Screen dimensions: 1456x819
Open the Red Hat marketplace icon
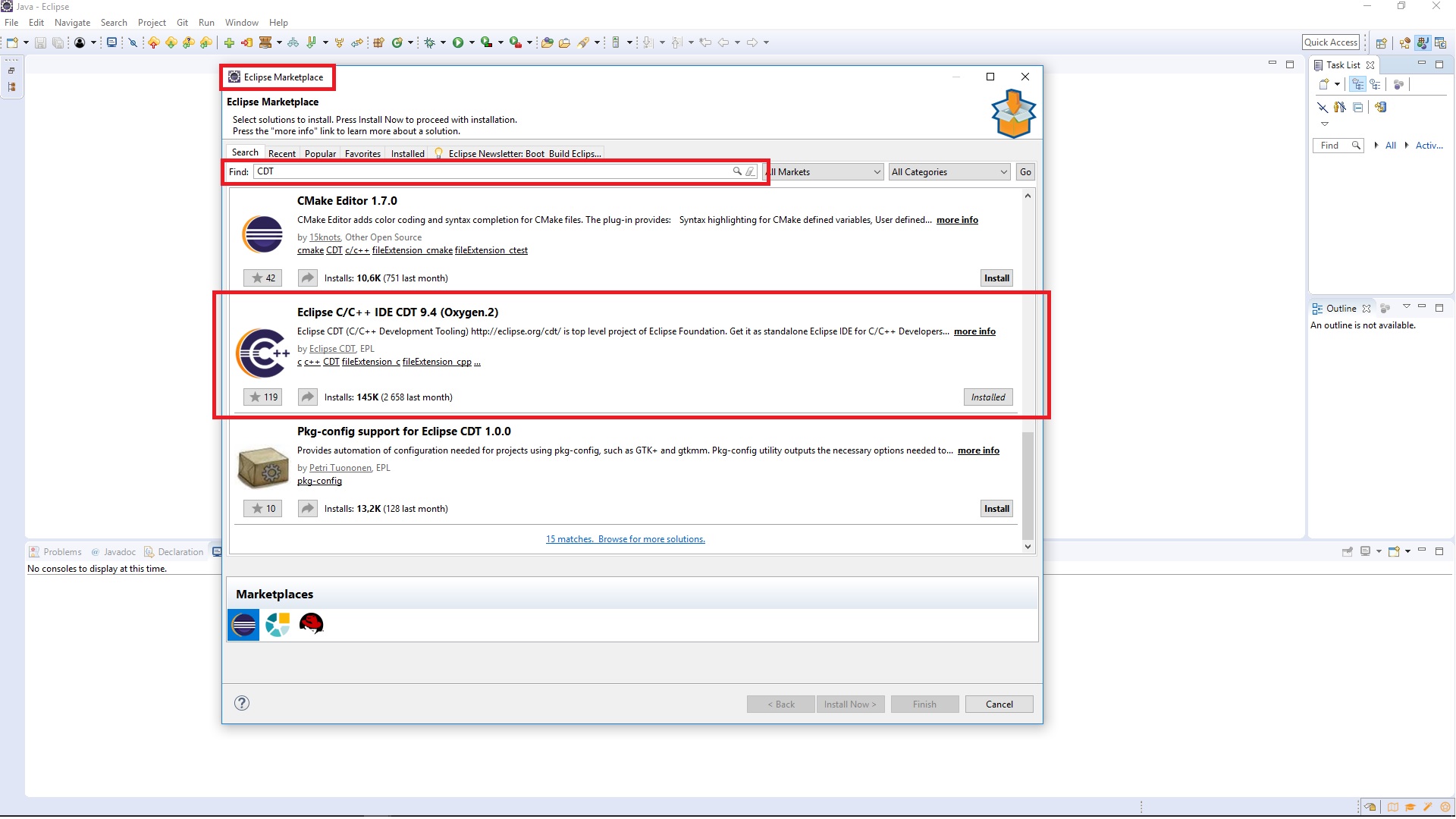coord(311,624)
